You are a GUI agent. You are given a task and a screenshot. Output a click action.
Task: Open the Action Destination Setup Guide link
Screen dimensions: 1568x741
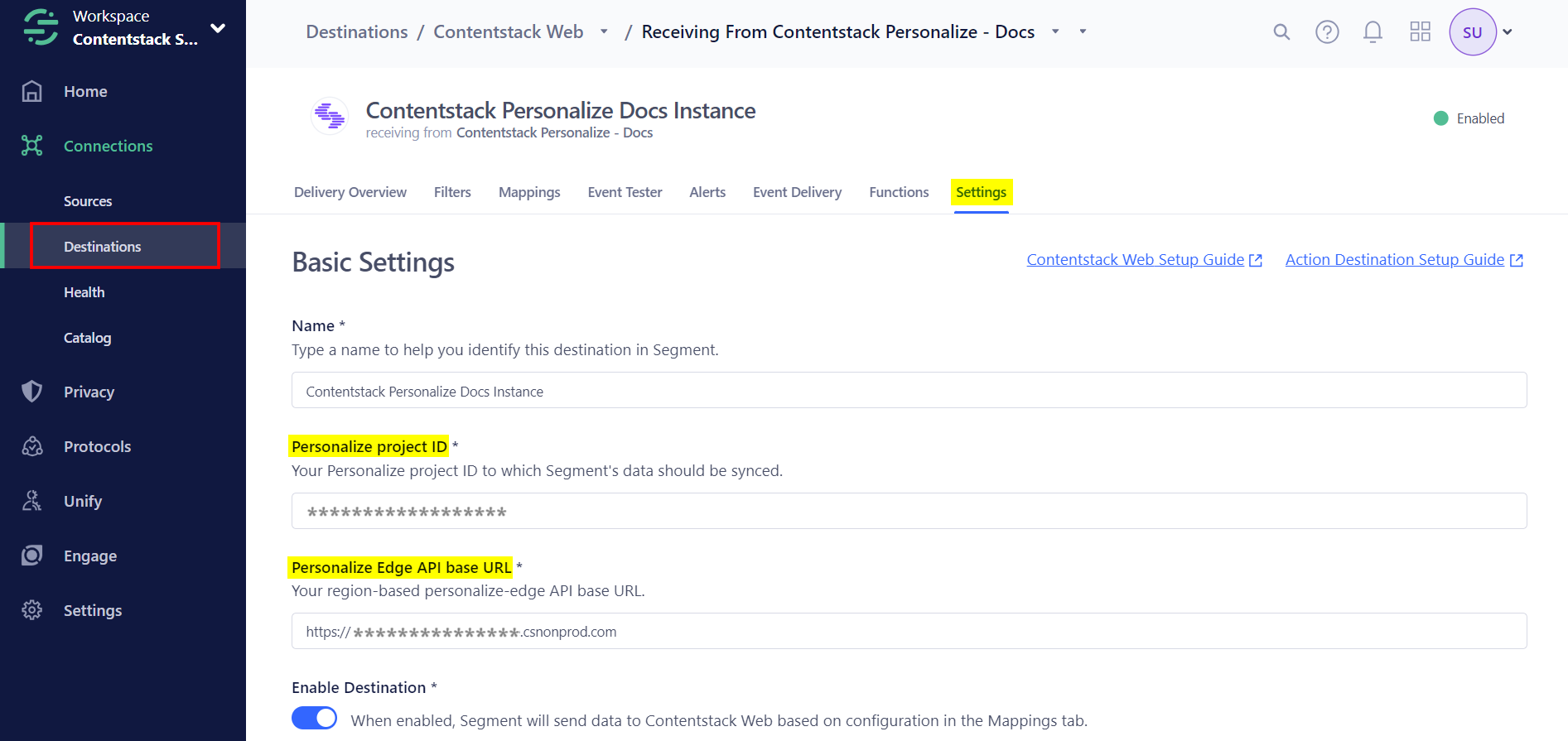[1404, 260]
